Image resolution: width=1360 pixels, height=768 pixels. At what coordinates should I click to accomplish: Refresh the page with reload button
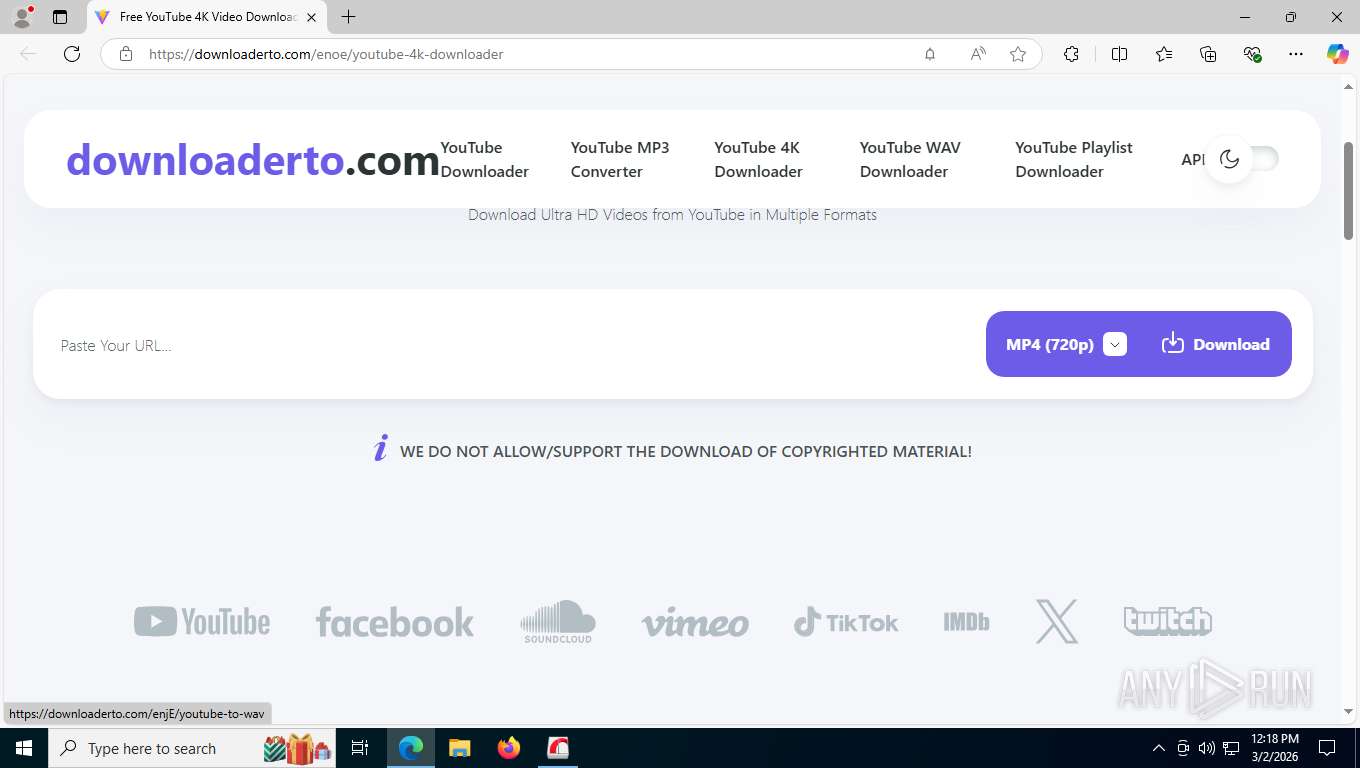click(x=72, y=54)
